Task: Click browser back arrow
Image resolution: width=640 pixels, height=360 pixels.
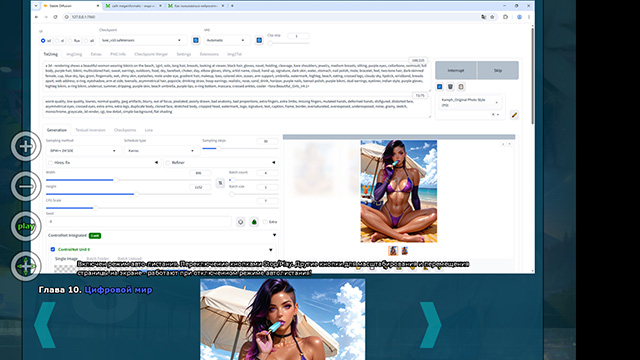Action: click(36, 17)
